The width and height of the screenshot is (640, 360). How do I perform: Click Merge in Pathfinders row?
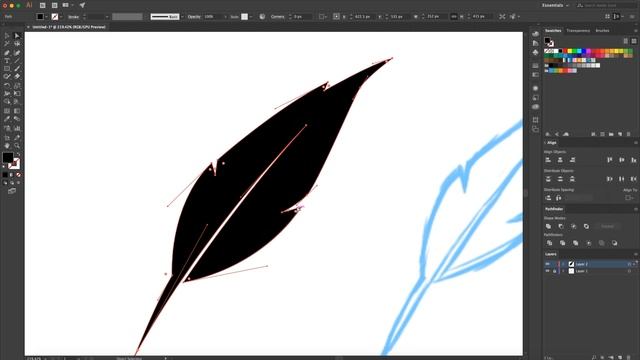point(576,243)
